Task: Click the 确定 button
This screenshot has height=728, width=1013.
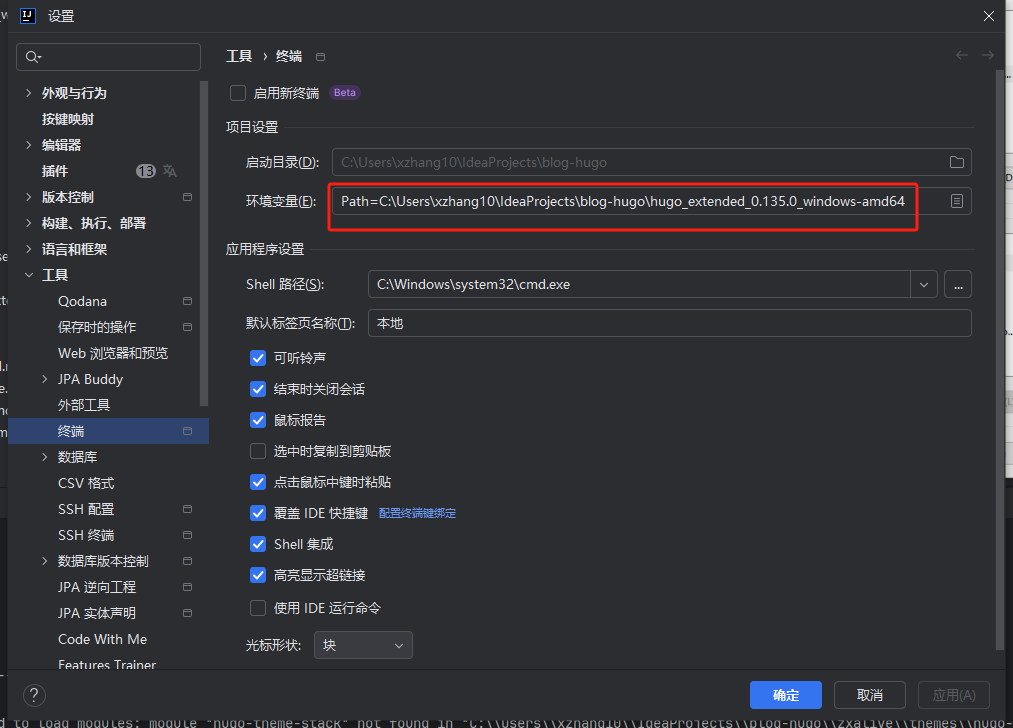Action: tap(785, 695)
